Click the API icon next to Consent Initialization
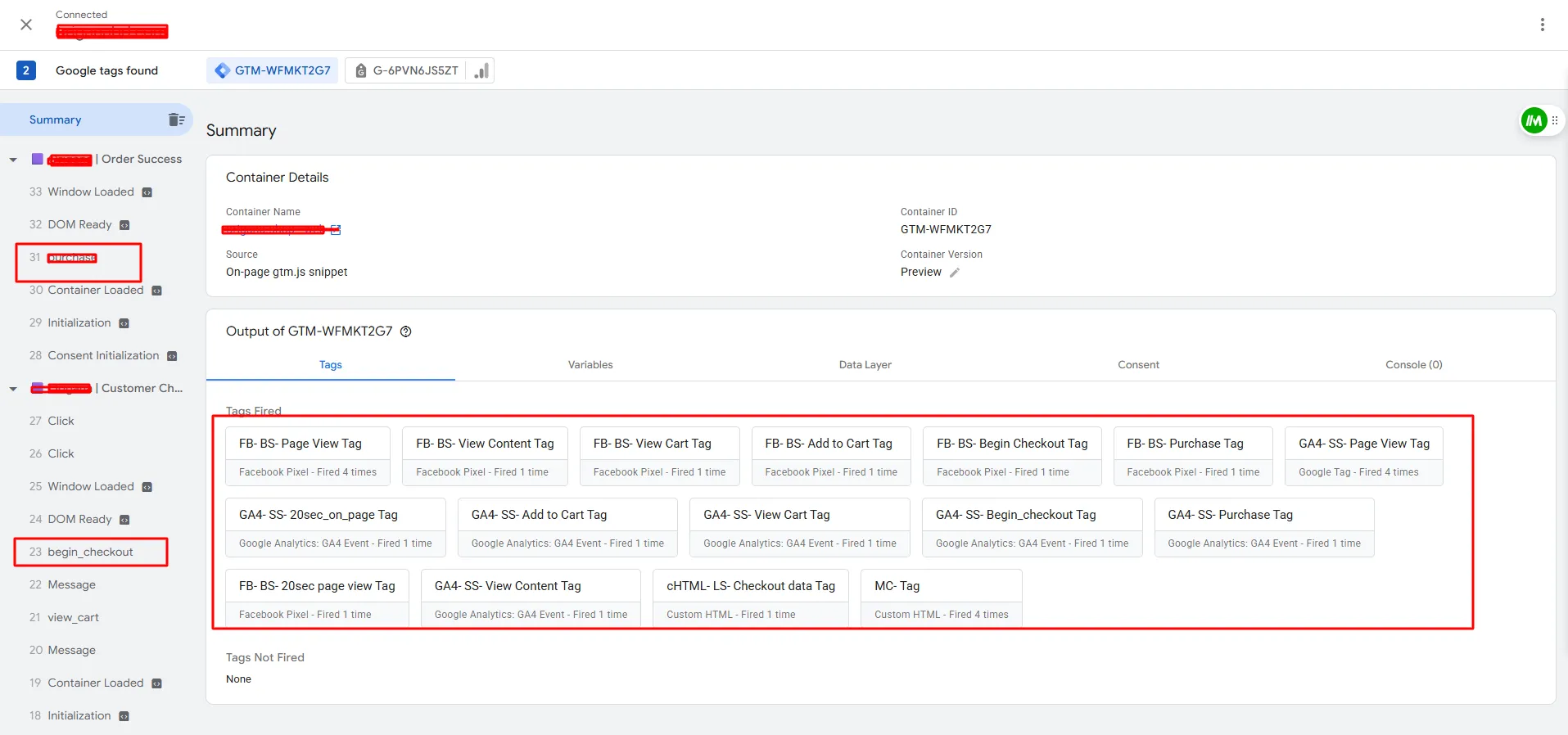 point(172,356)
